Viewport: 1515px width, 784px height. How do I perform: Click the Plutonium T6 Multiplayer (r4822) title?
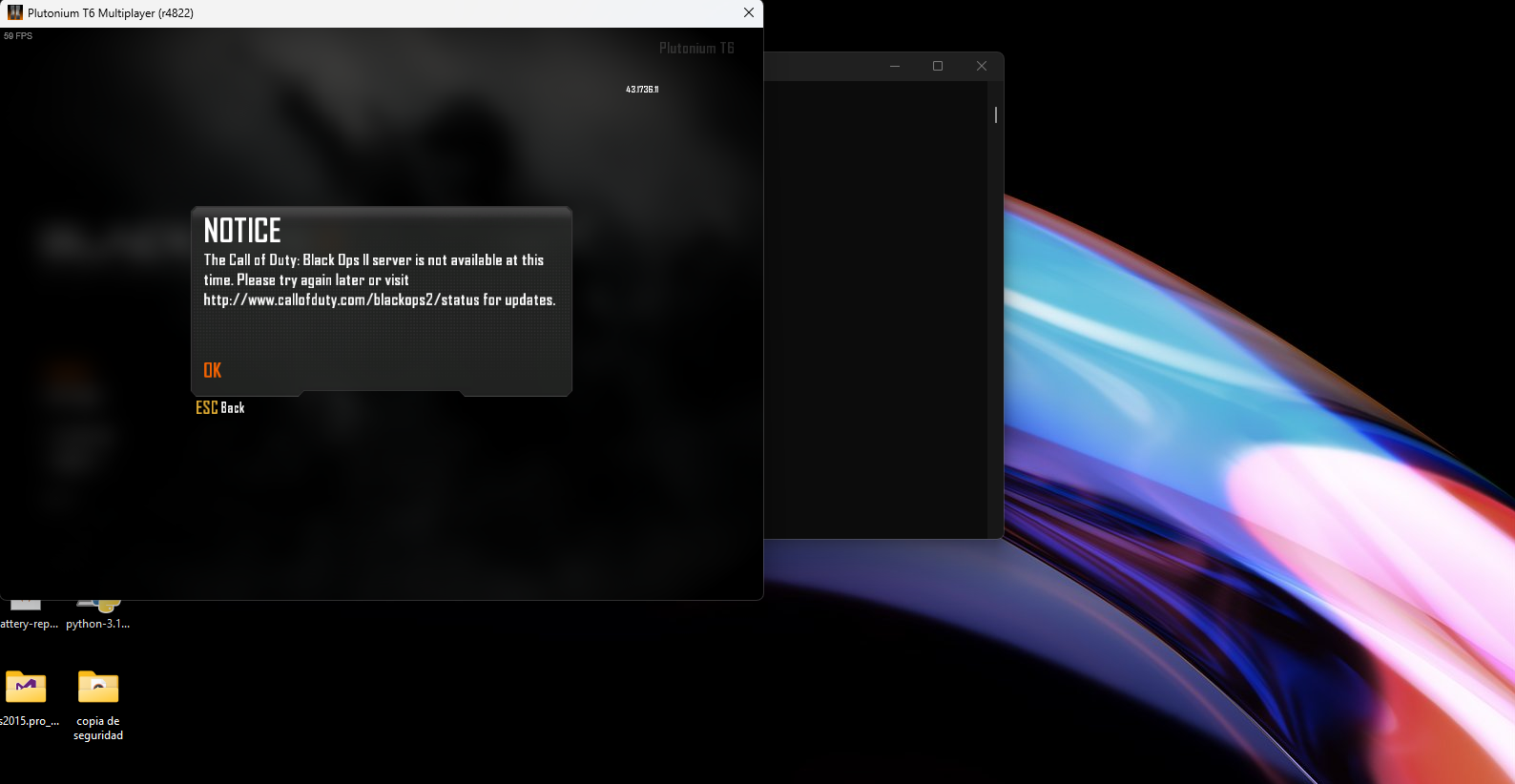coord(111,13)
